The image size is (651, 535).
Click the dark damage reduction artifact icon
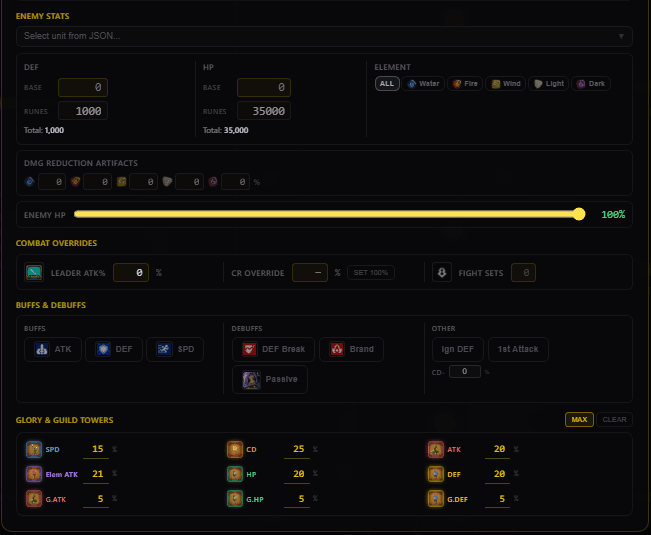click(x=213, y=181)
